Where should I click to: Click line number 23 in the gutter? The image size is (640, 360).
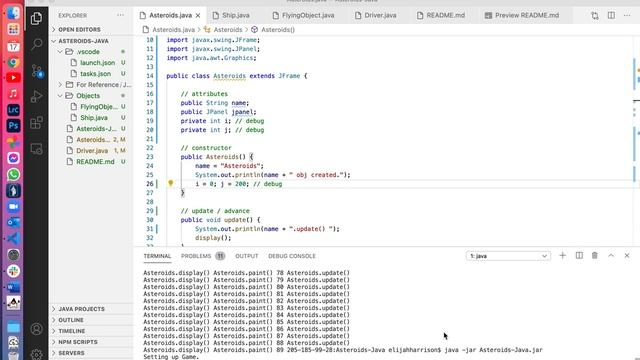[x=149, y=157]
